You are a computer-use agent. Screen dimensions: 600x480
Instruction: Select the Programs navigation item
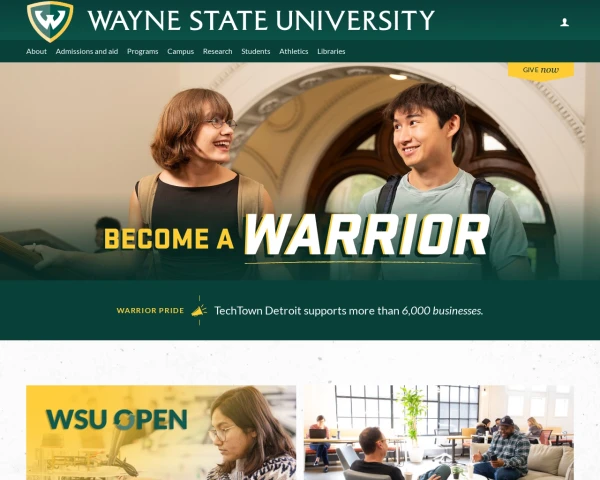[x=143, y=51]
